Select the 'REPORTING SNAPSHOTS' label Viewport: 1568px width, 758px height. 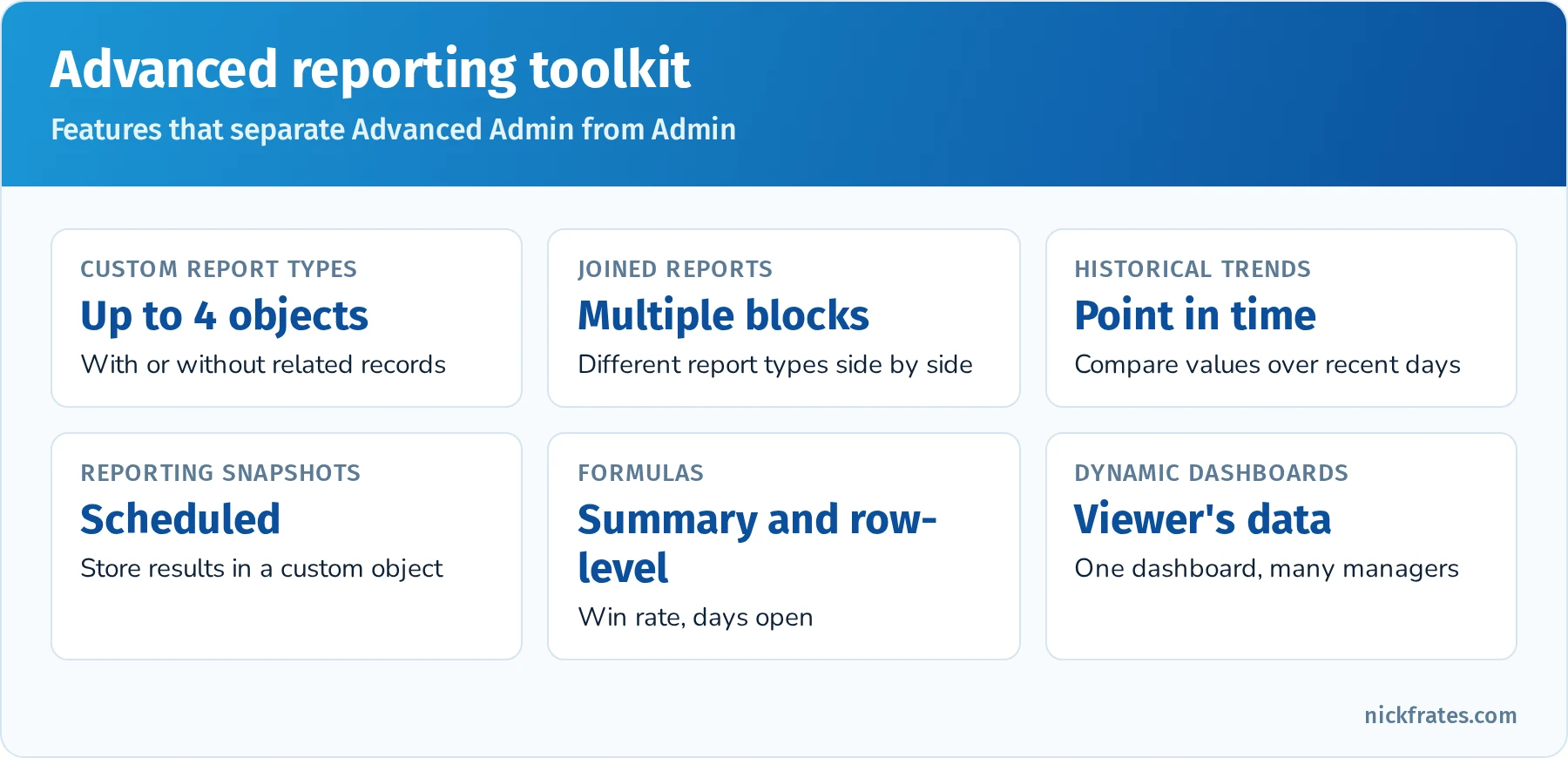tap(220, 473)
